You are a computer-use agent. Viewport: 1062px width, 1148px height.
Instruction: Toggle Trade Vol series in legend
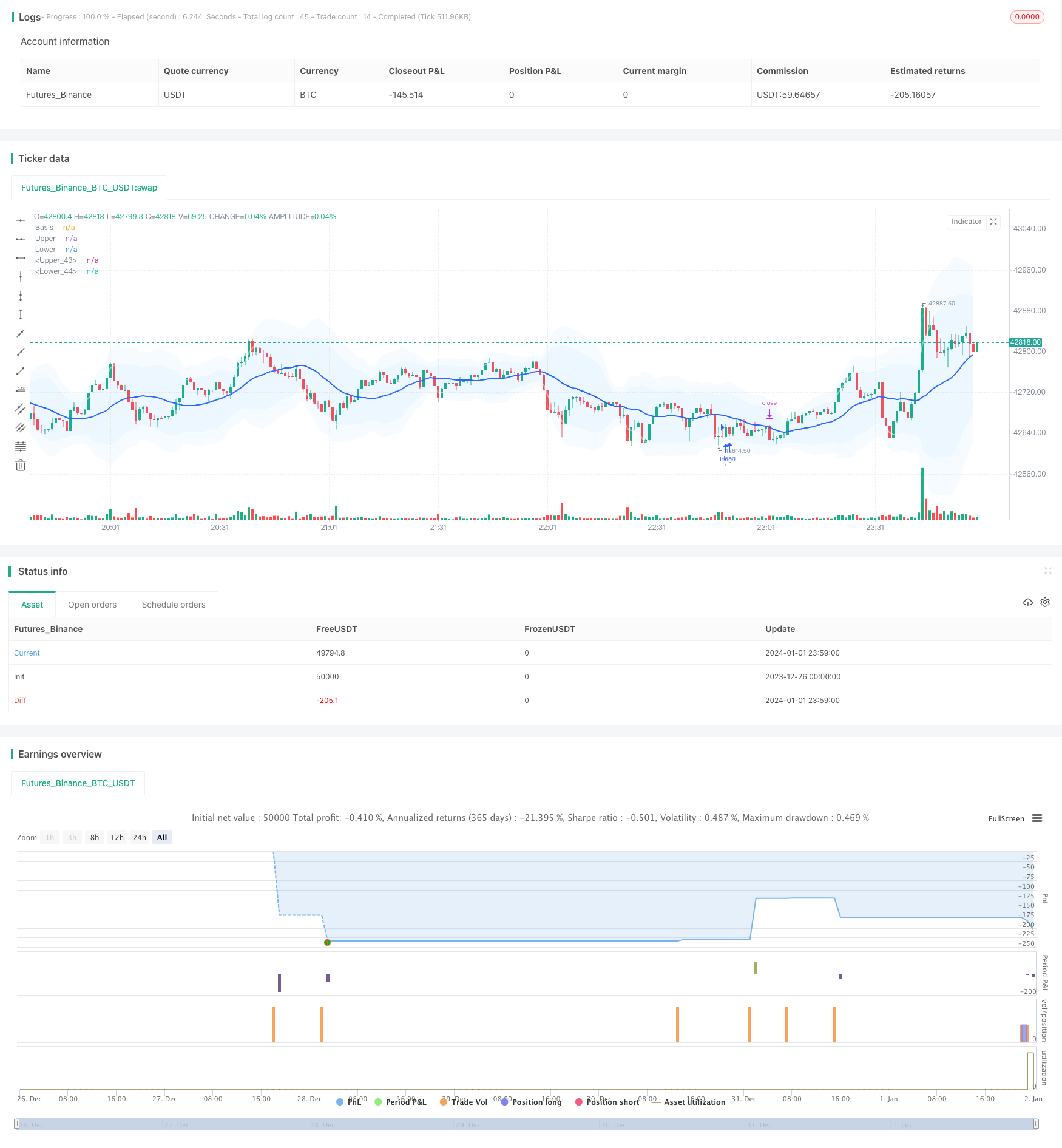[464, 1102]
